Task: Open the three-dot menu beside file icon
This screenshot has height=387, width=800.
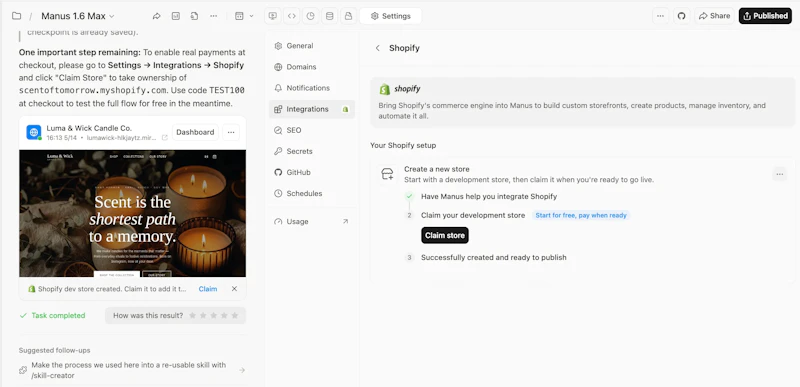Action: click(x=213, y=16)
